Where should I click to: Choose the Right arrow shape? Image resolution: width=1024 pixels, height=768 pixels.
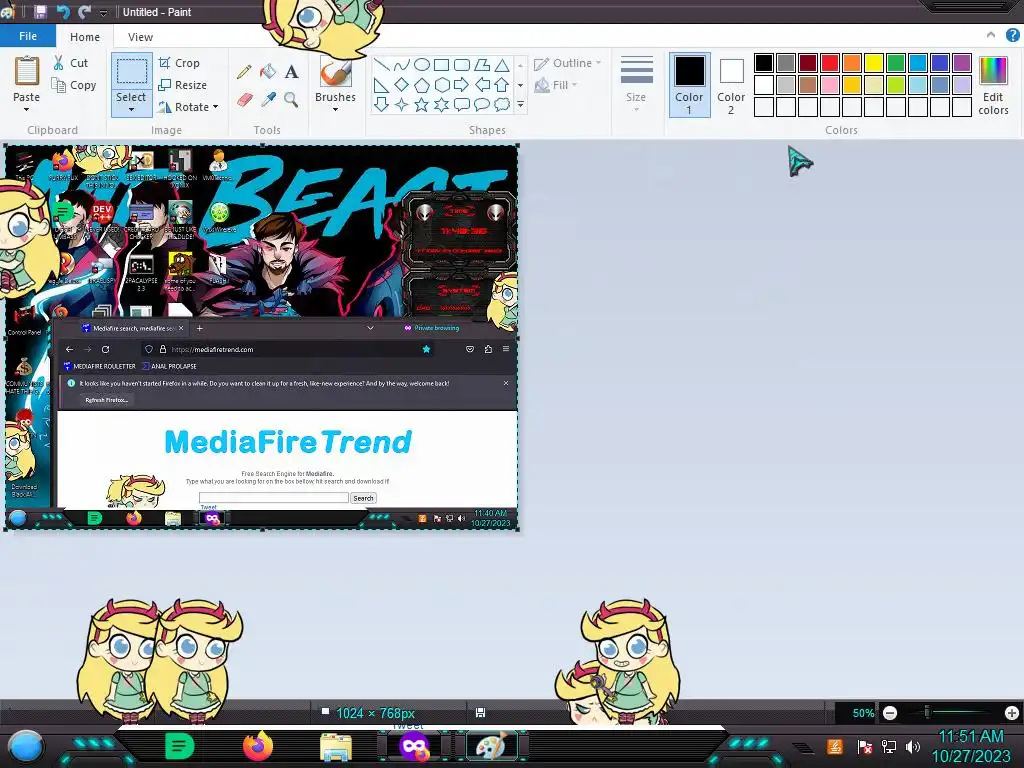tap(462, 85)
